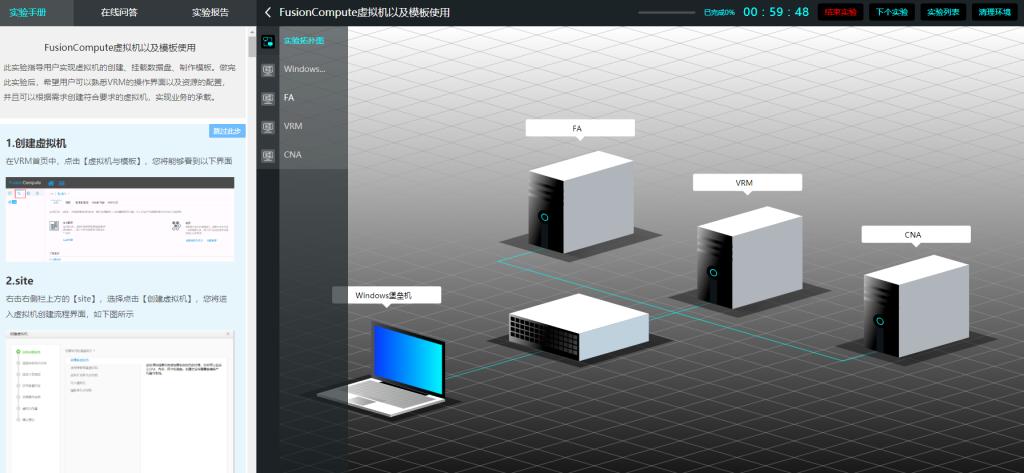Viewport: 1024px width, 473px height.
Task: Open the 在线问答 tab
Action: click(121, 12)
